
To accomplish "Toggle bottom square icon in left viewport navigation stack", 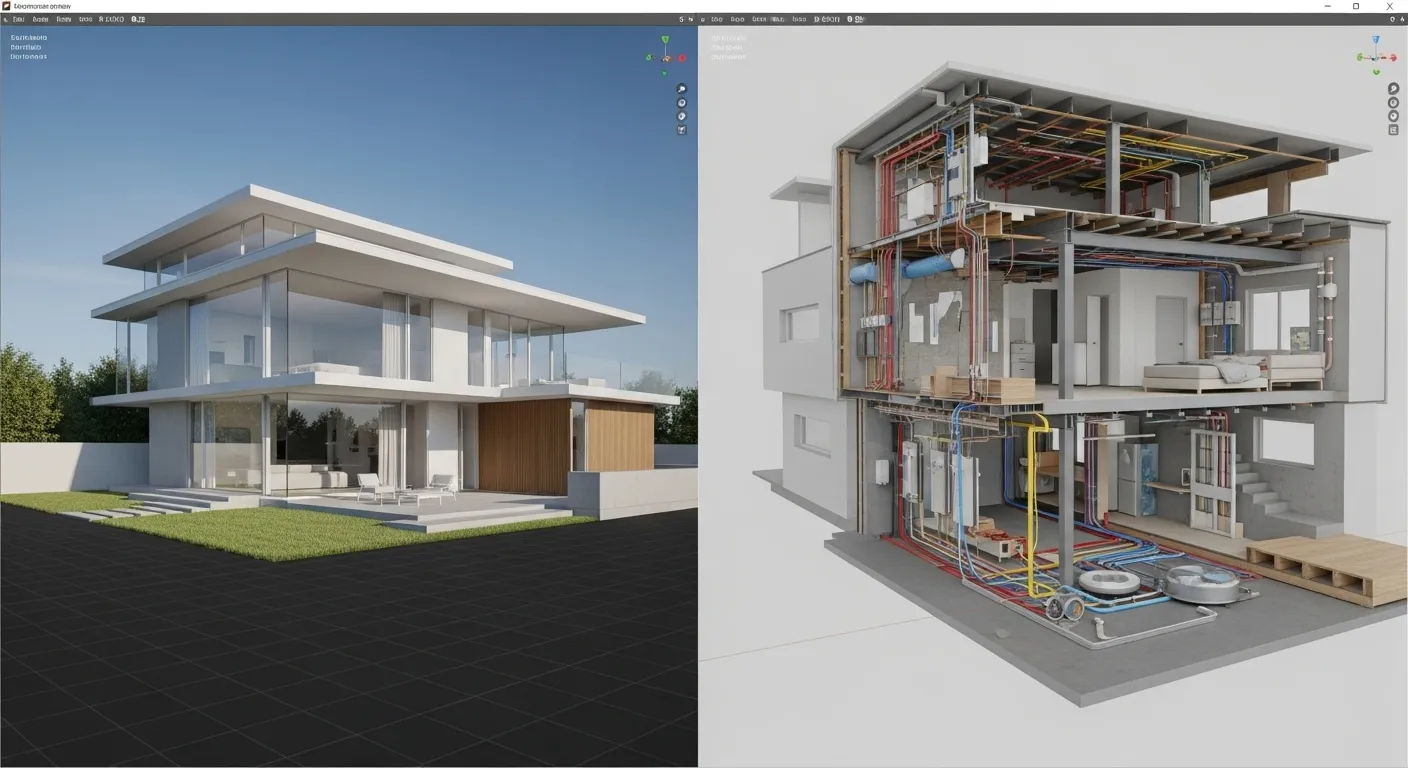I will (682, 130).
